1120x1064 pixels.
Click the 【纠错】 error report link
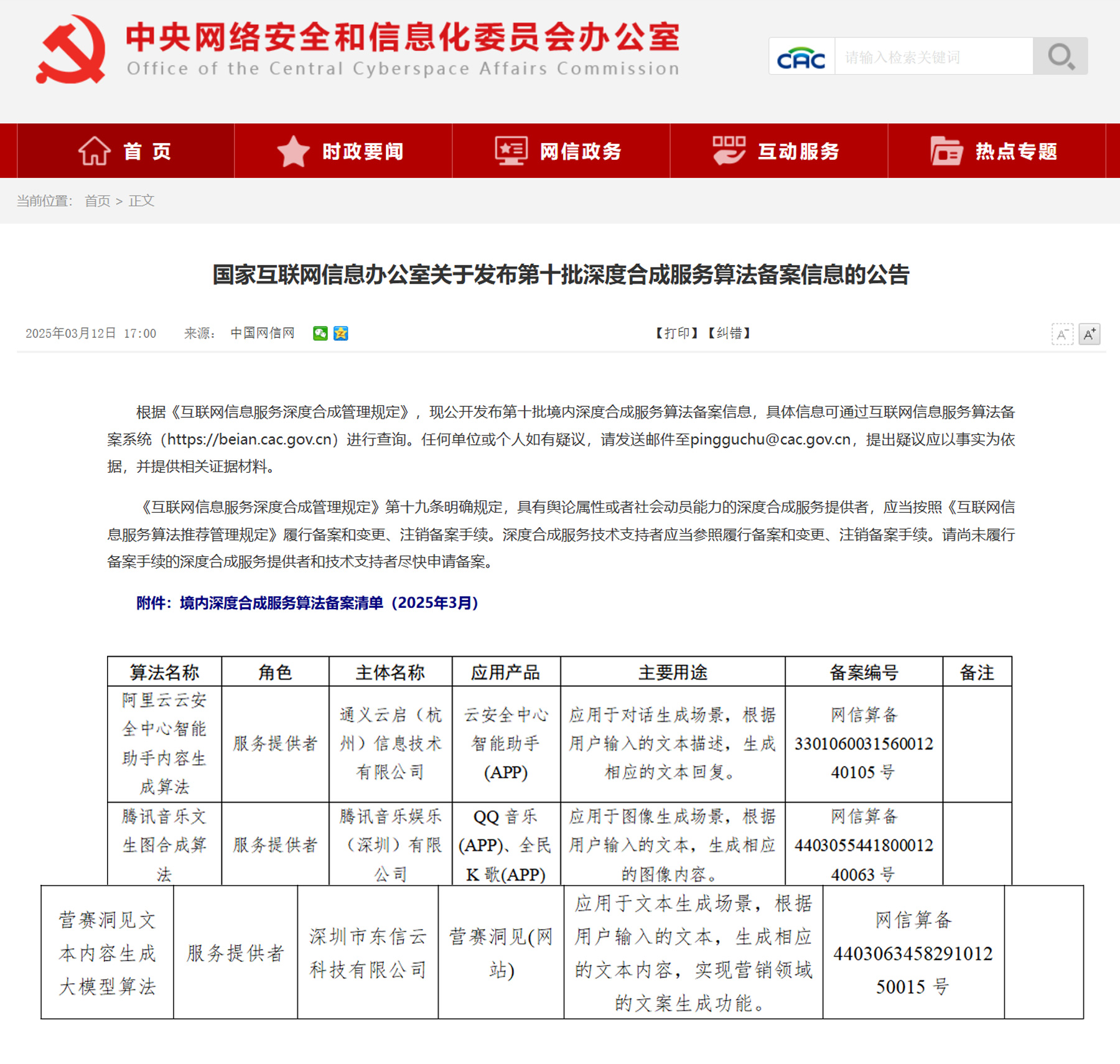729,334
